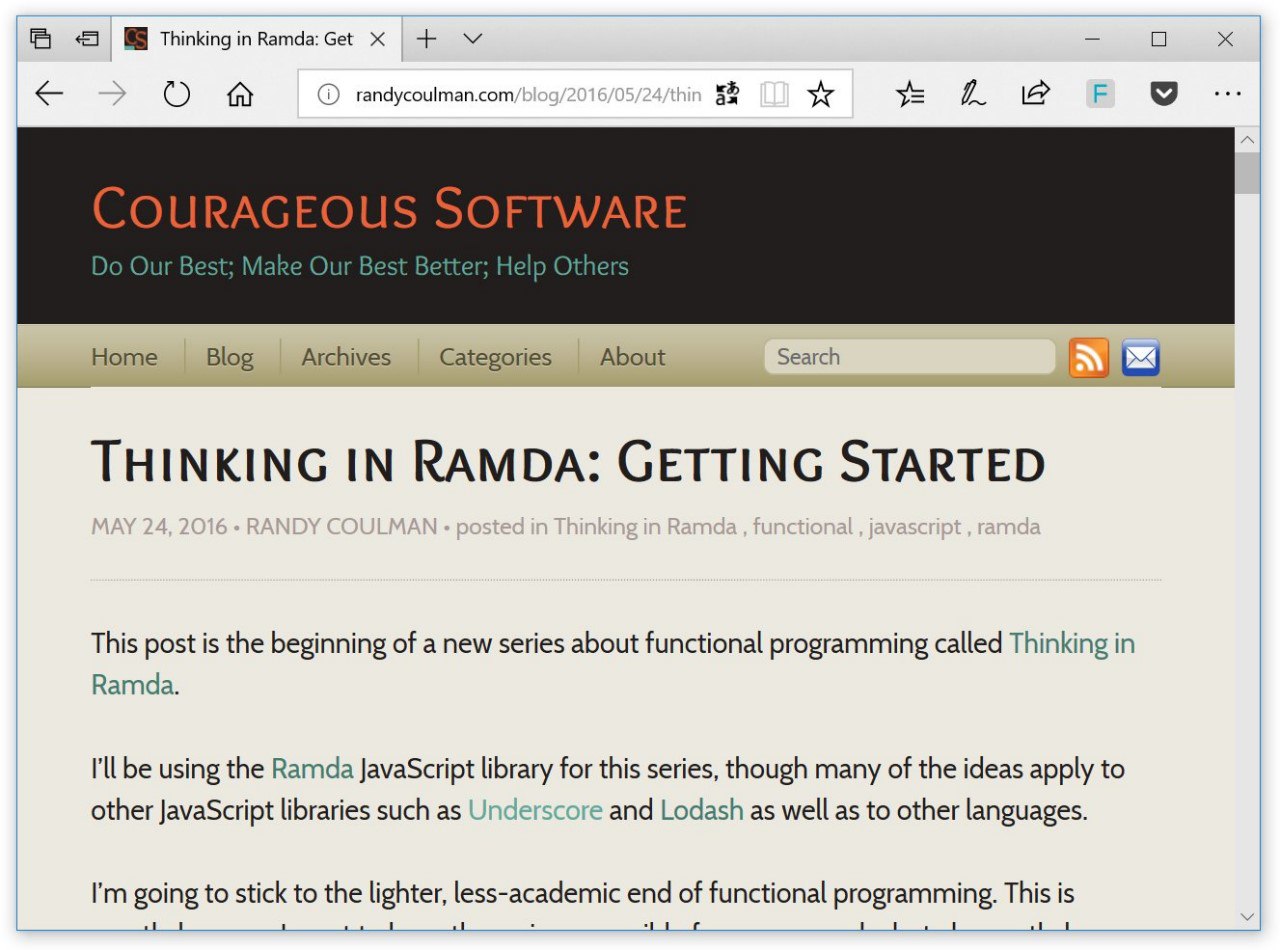Screen dimensions: 1280x950
Task: Click the Share this page icon
Action: [x=1035, y=95]
